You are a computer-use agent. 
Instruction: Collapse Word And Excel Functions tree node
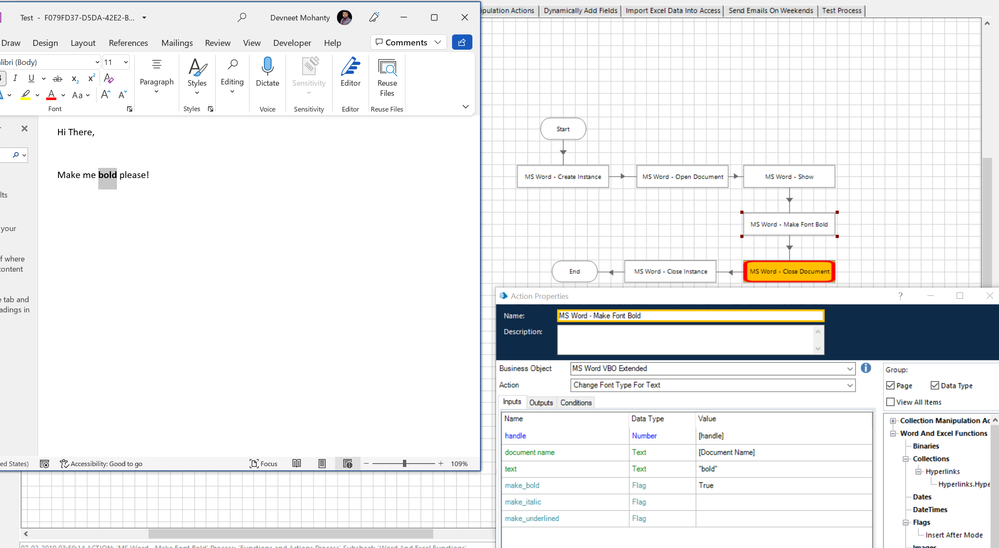[x=893, y=433]
